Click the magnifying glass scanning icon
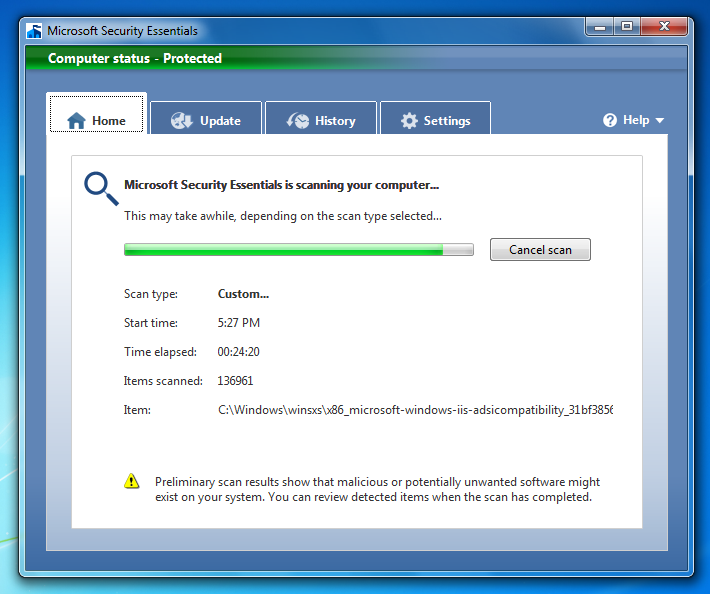The height and width of the screenshot is (594, 710). pos(101,188)
